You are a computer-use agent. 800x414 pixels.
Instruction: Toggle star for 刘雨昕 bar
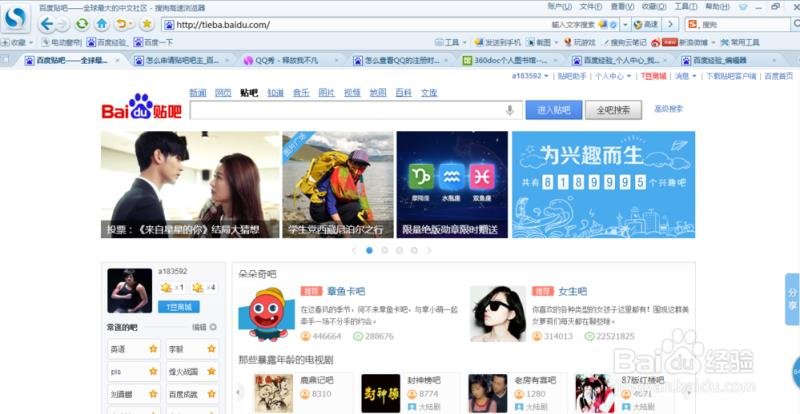point(153,394)
